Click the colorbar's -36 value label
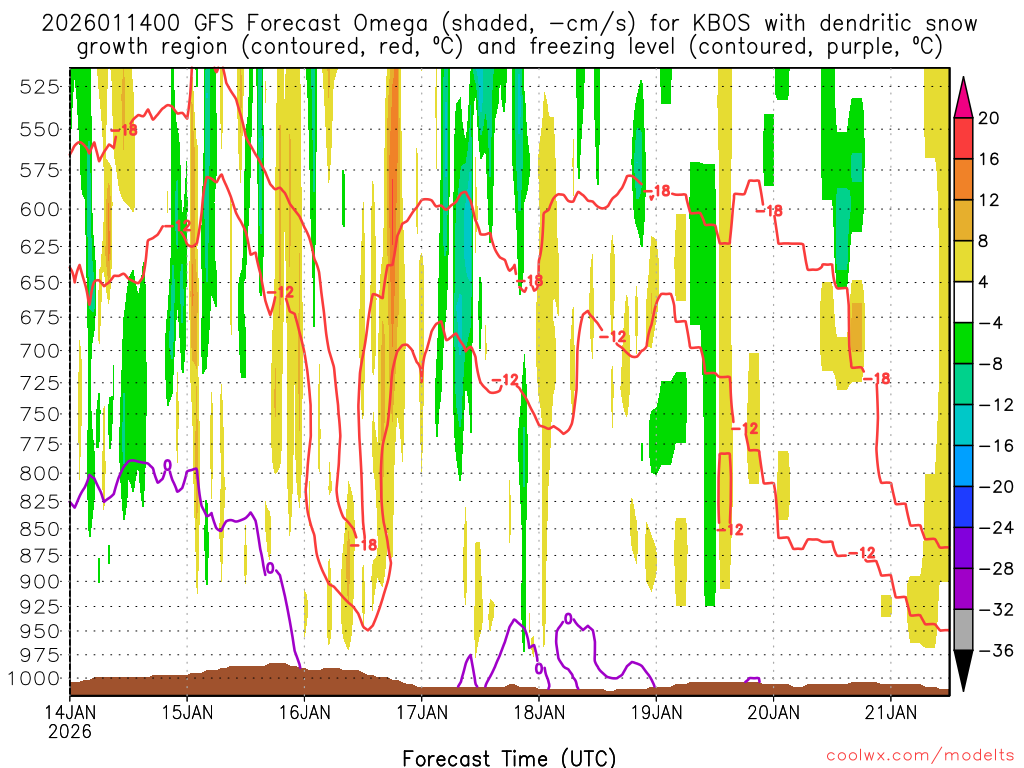1024x768 pixels. coord(997,650)
